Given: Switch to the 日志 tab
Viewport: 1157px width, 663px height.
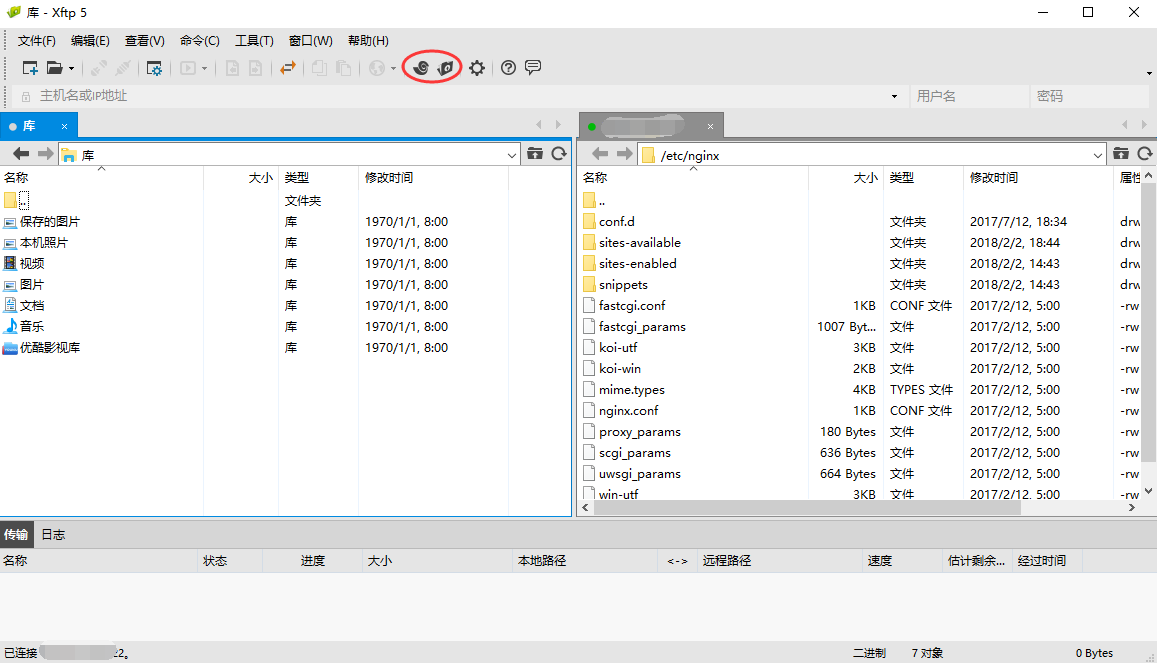Looking at the screenshot, I should coord(53,535).
